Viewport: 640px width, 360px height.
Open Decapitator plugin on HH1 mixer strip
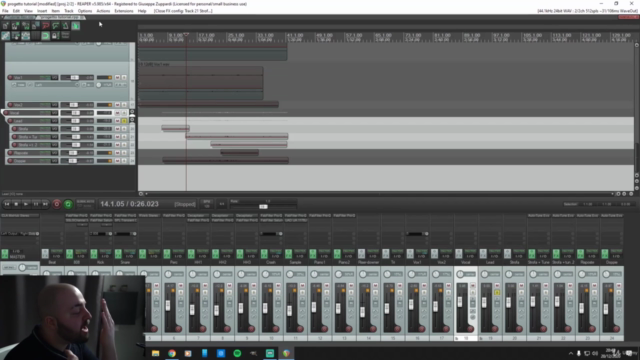click(x=198, y=216)
